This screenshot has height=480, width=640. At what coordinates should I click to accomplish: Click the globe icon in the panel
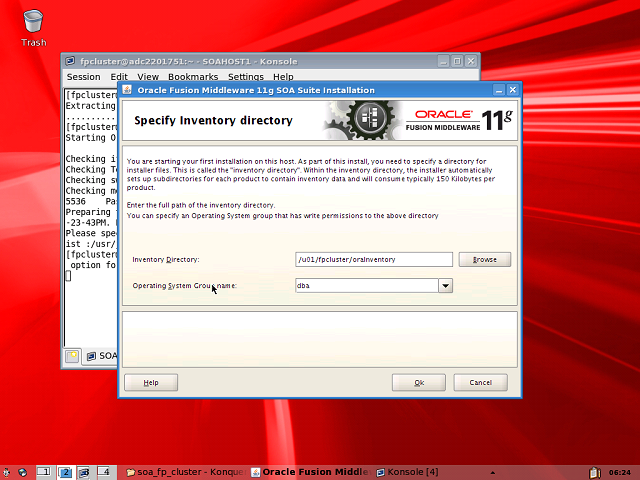pyautogui.click(x=22, y=472)
